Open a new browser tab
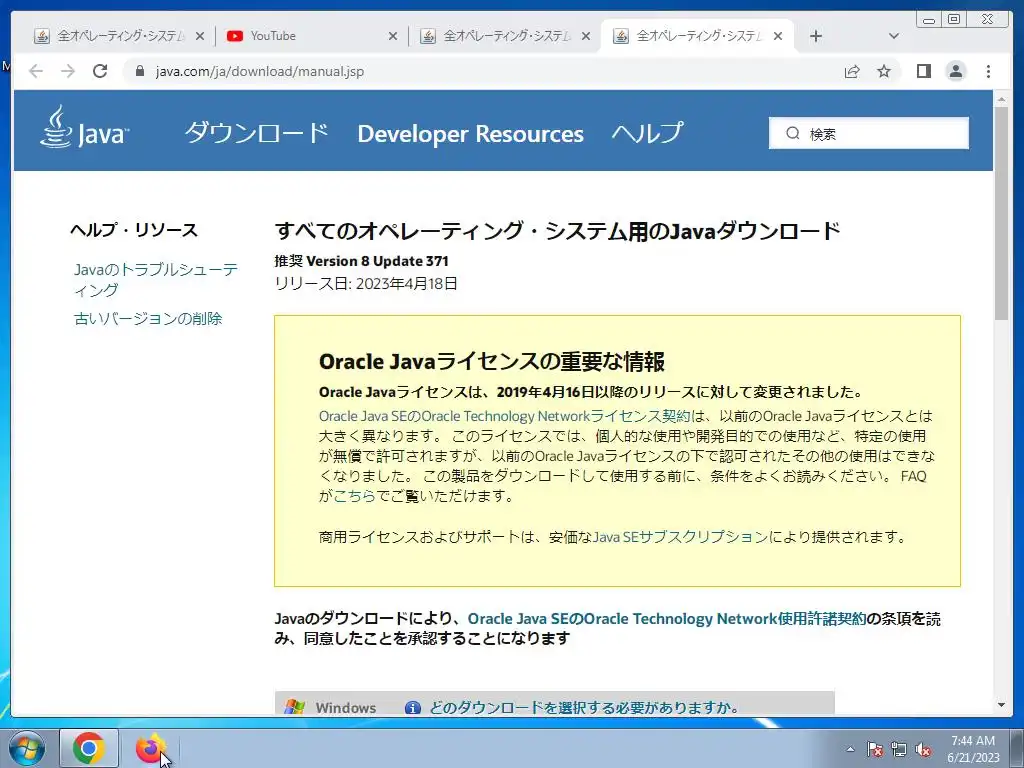Image resolution: width=1024 pixels, height=768 pixels. pyautogui.click(x=816, y=37)
